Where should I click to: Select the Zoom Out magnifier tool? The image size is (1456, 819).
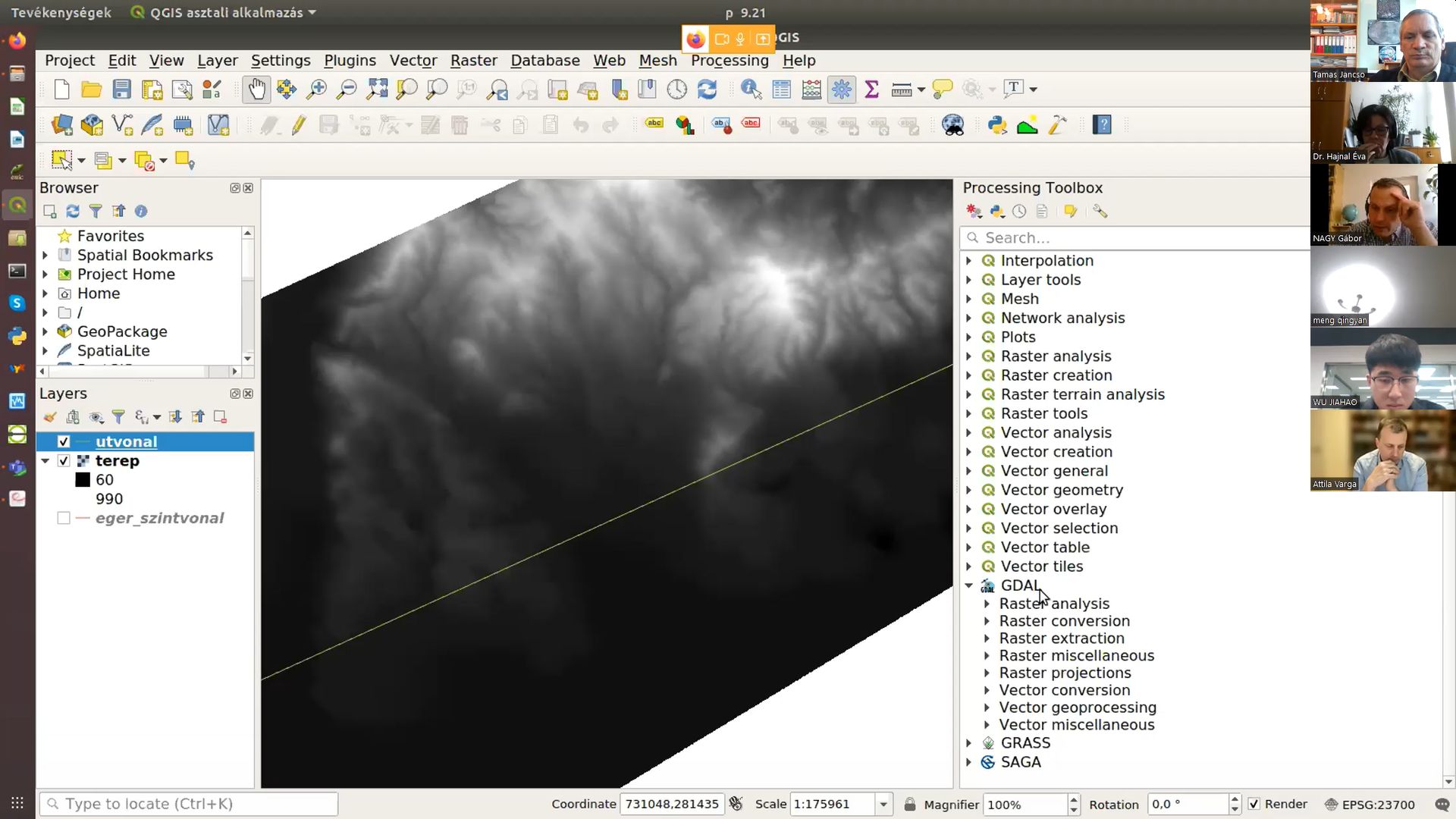click(x=347, y=89)
